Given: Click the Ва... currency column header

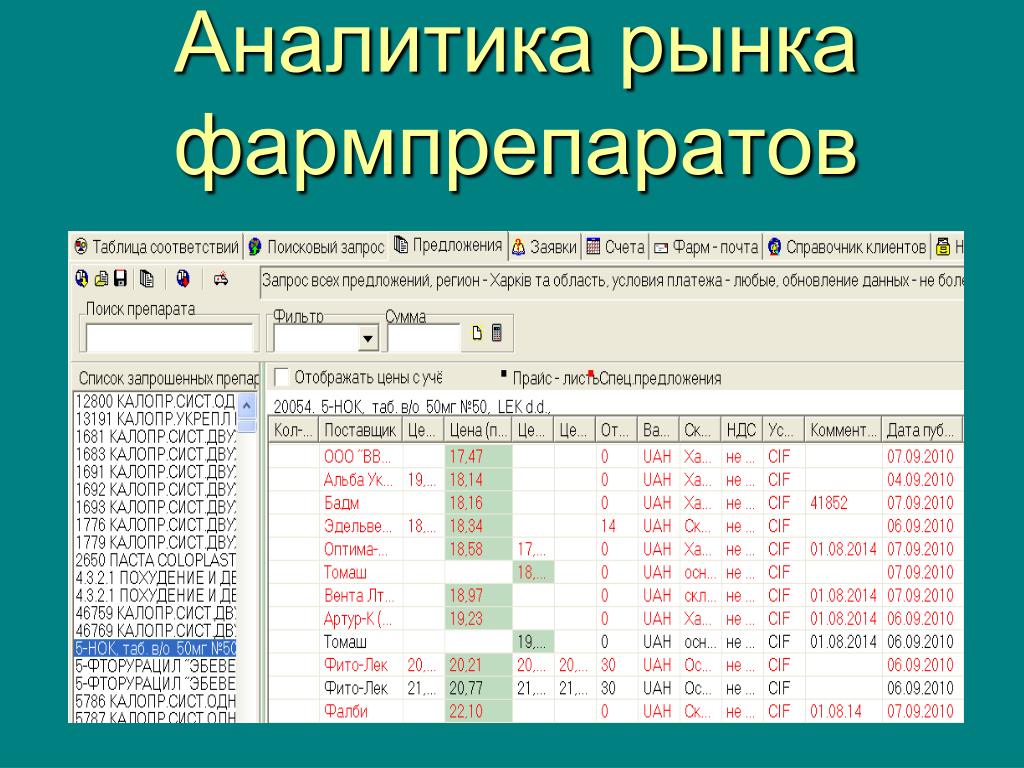Looking at the screenshot, I should 658,430.
